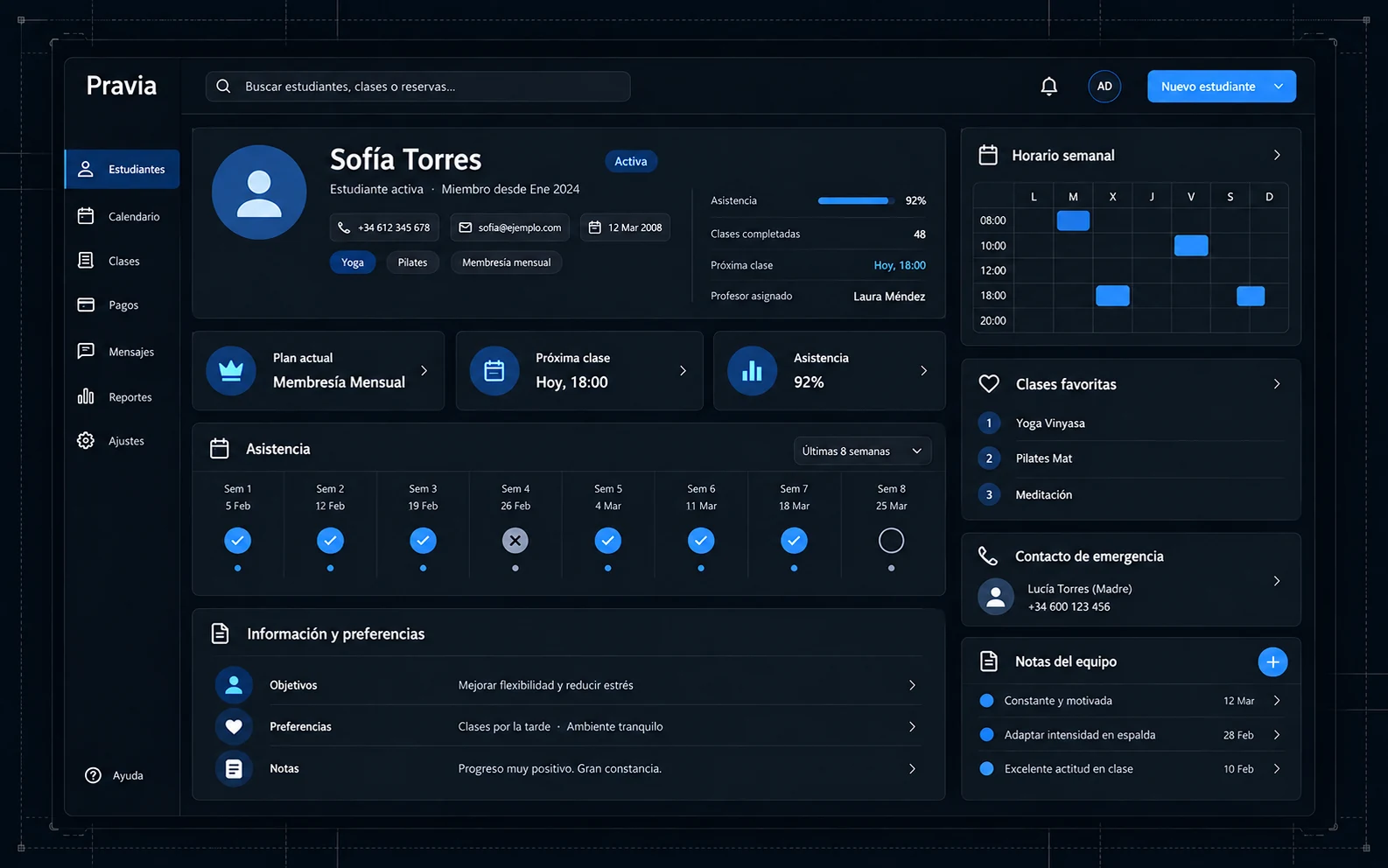Expand the Objetivos row chevron
The height and width of the screenshot is (868, 1388).
click(912, 685)
